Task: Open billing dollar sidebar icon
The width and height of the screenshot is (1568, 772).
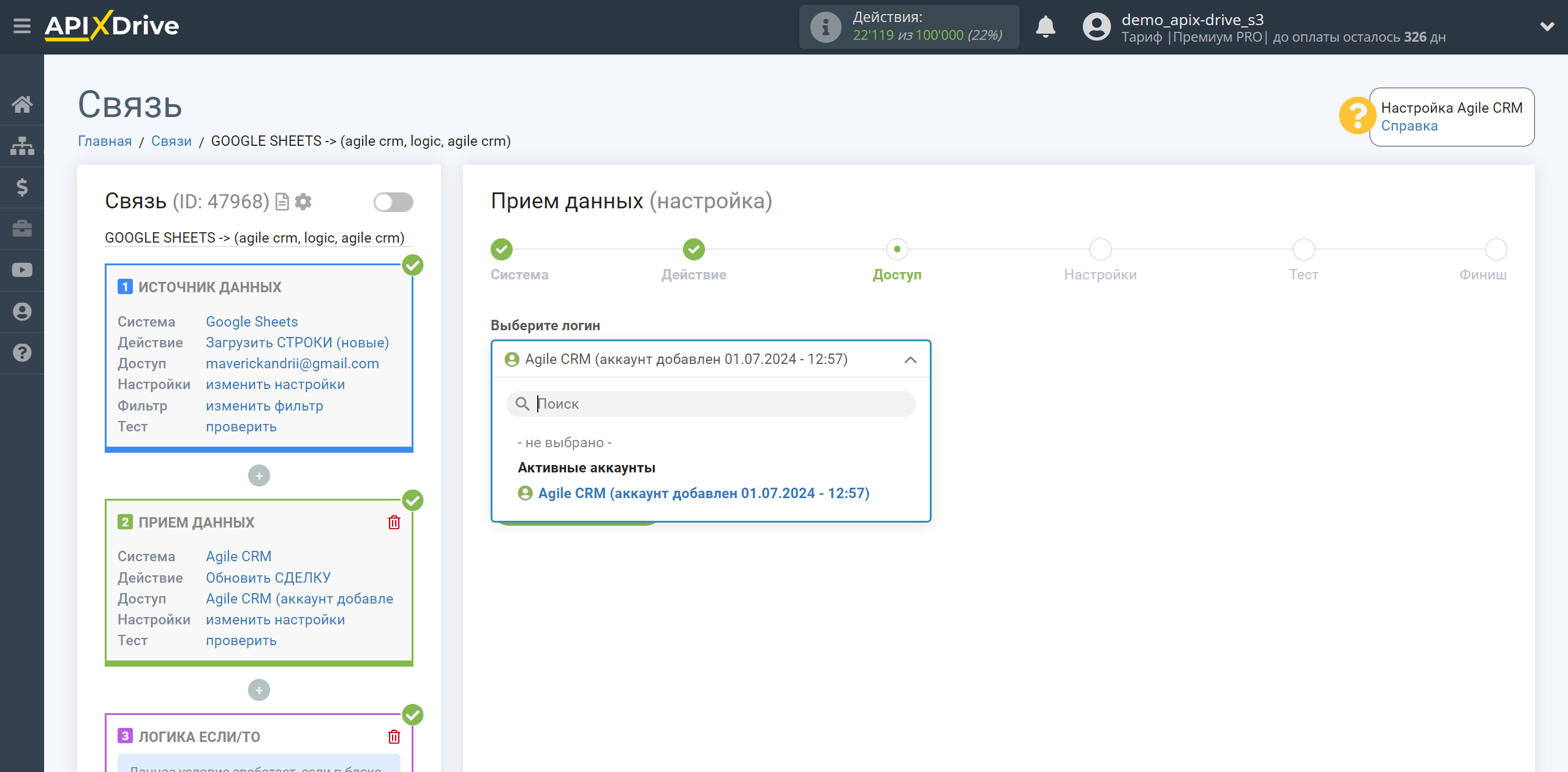Action: [22, 187]
